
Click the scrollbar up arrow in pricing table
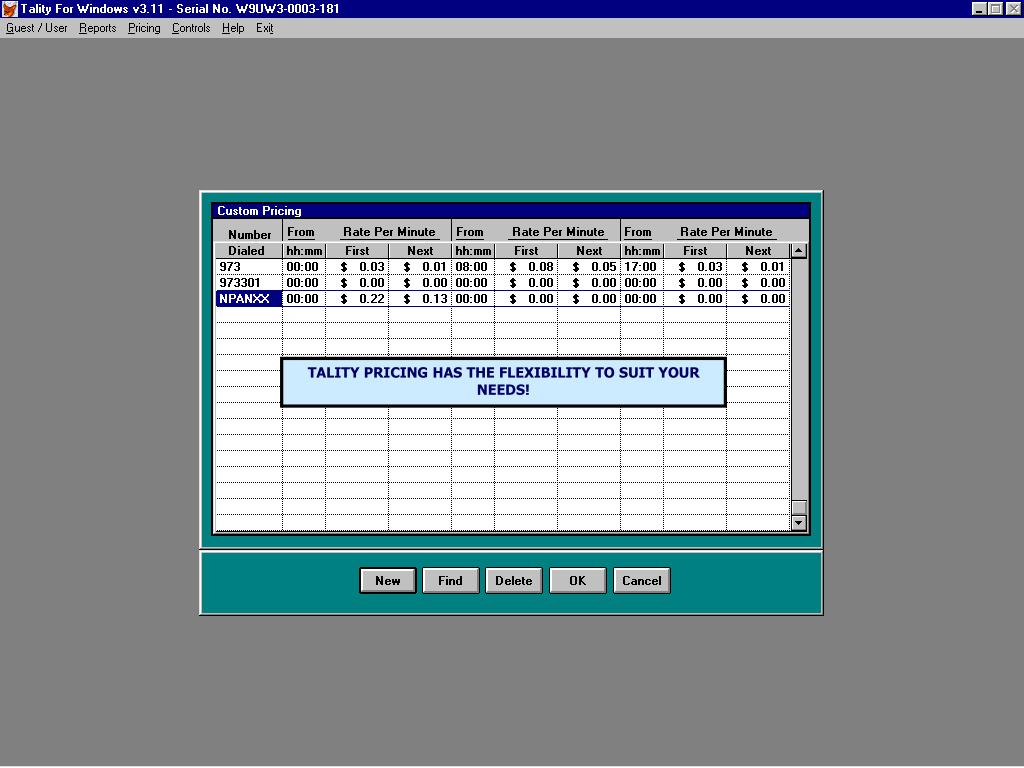click(x=799, y=251)
